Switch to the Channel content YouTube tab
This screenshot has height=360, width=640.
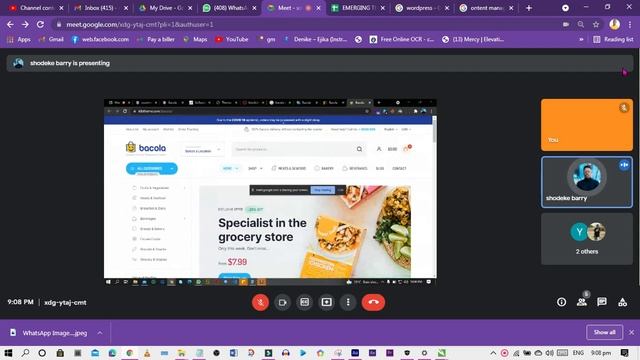click(35, 8)
